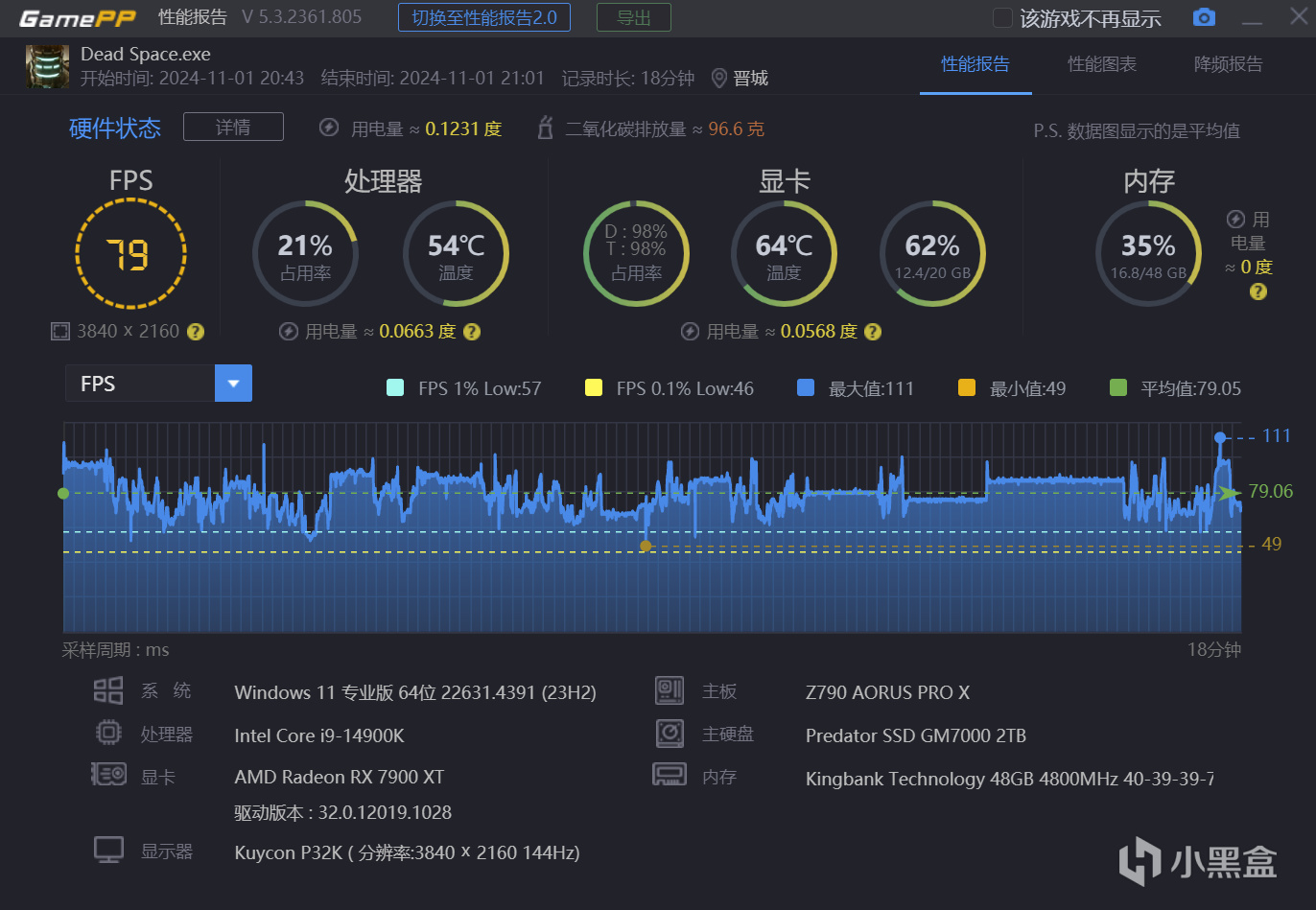
Task: Click the FPS 0.1% Low legend swatch
Action: pyautogui.click(x=594, y=387)
